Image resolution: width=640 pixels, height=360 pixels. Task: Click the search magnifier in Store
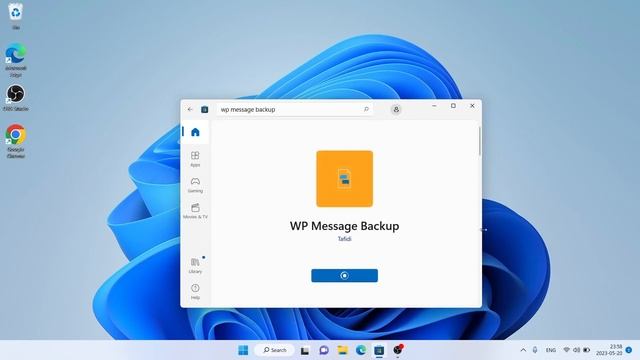tap(366, 109)
